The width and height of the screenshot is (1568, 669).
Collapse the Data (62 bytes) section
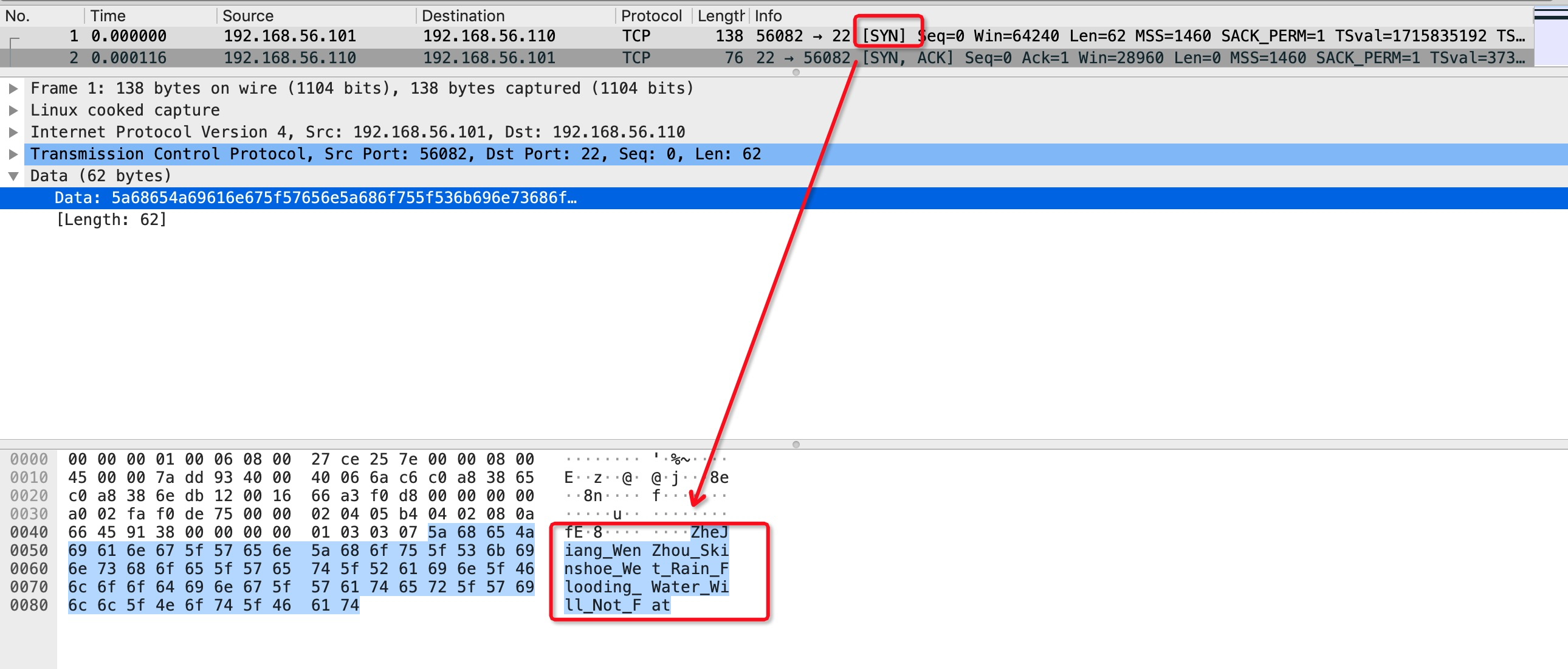(13, 176)
